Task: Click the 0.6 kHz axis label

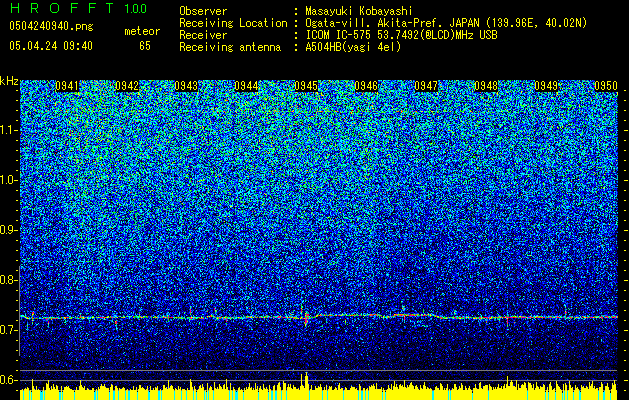Action: [x=8, y=380]
